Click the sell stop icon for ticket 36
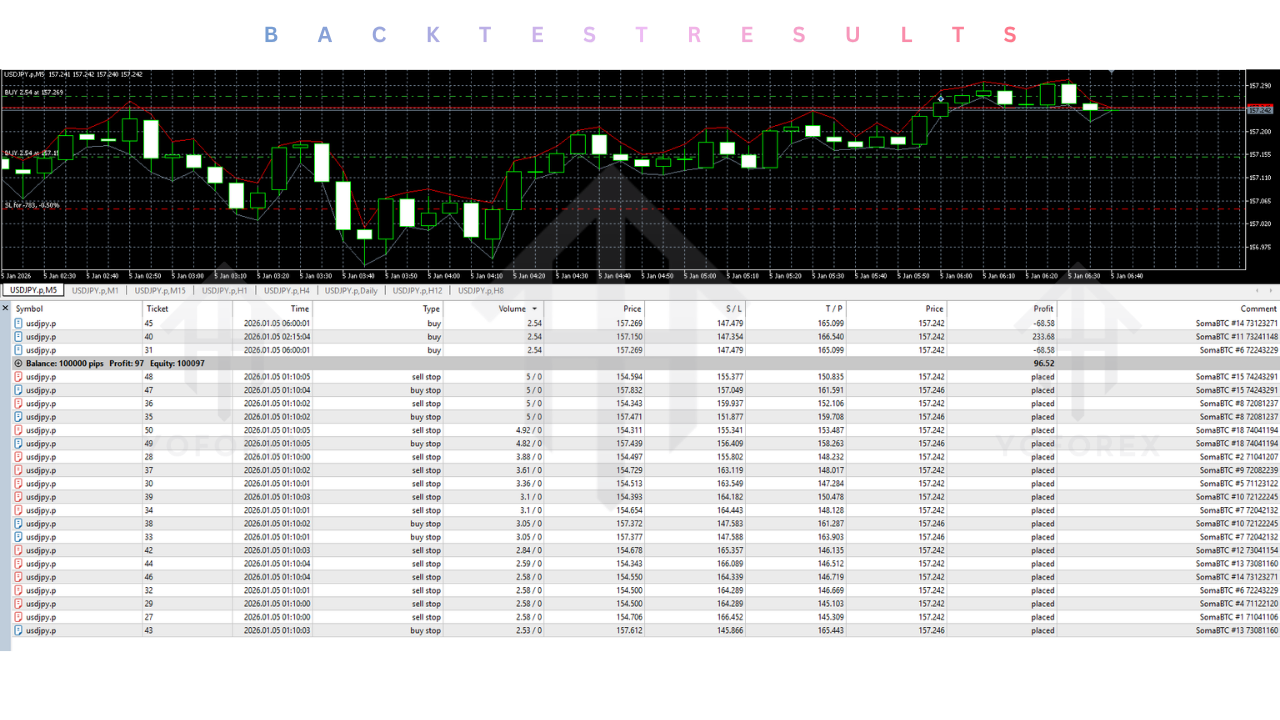Screen dimensions: 1280x720 coord(19,403)
